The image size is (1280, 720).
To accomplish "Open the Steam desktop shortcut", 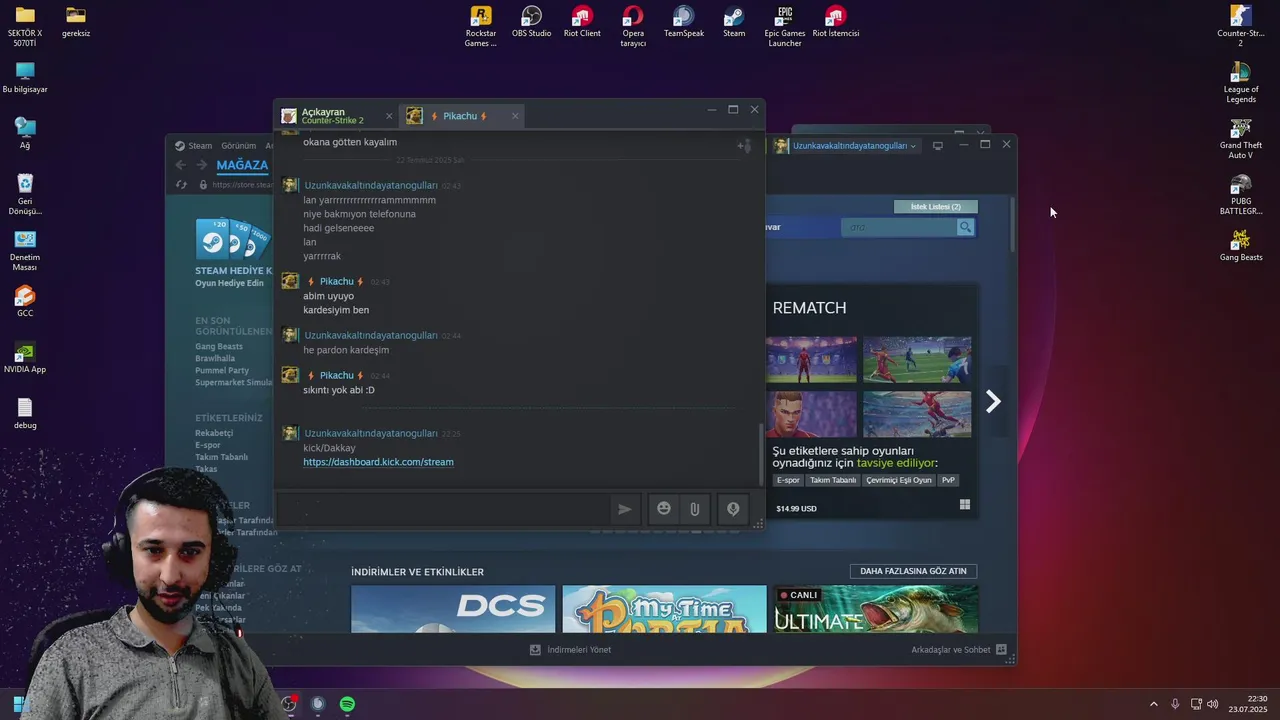I will [734, 22].
